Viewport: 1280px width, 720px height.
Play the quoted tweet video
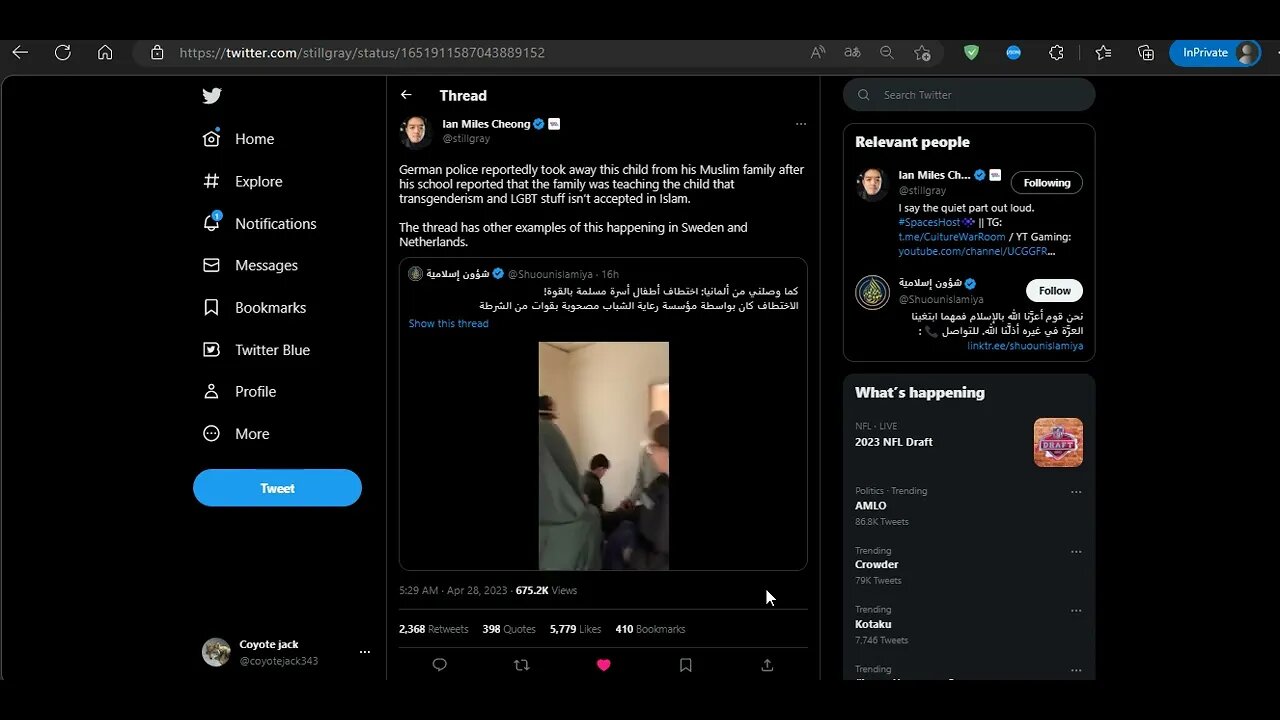tap(604, 456)
